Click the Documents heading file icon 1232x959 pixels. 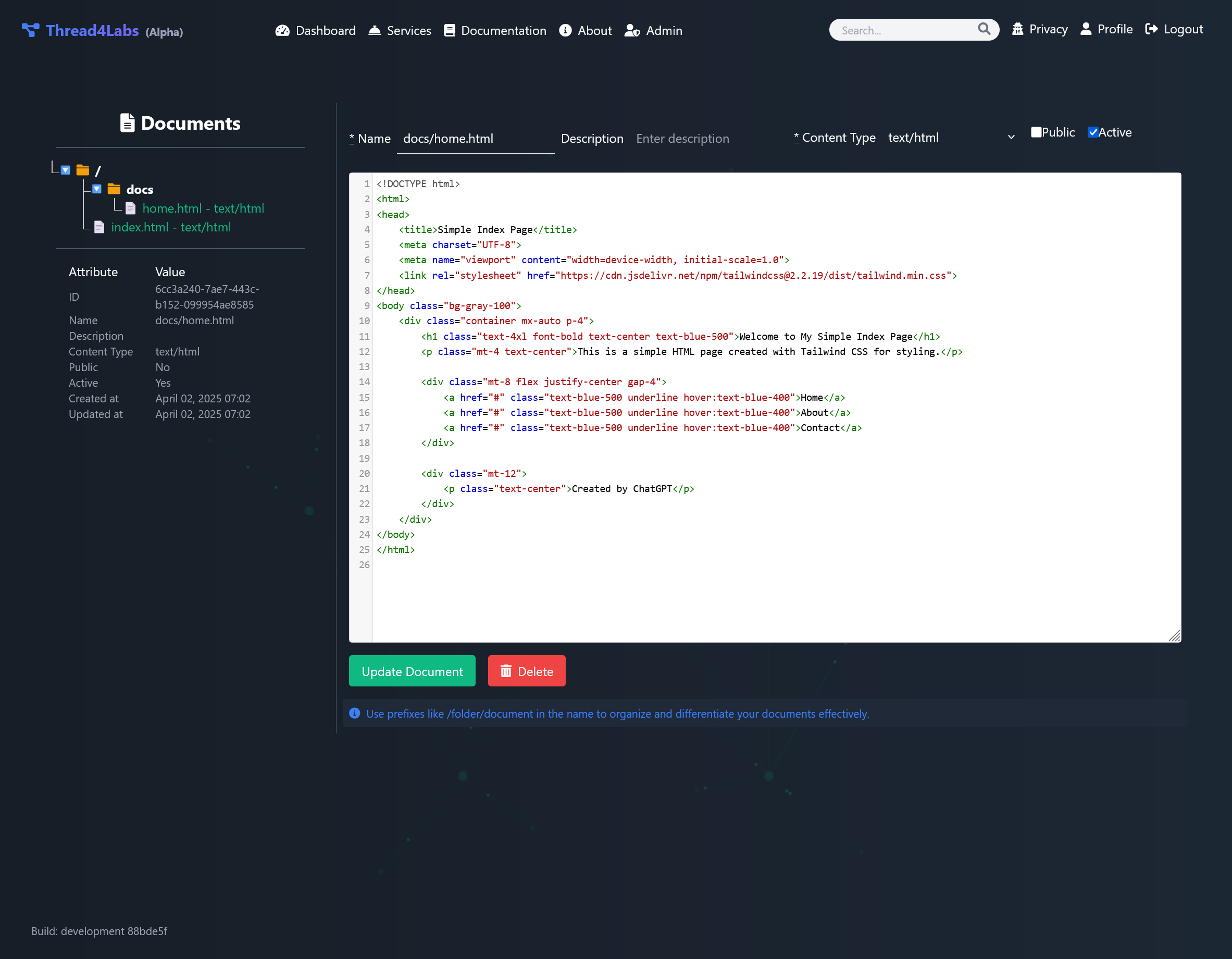pos(128,122)
